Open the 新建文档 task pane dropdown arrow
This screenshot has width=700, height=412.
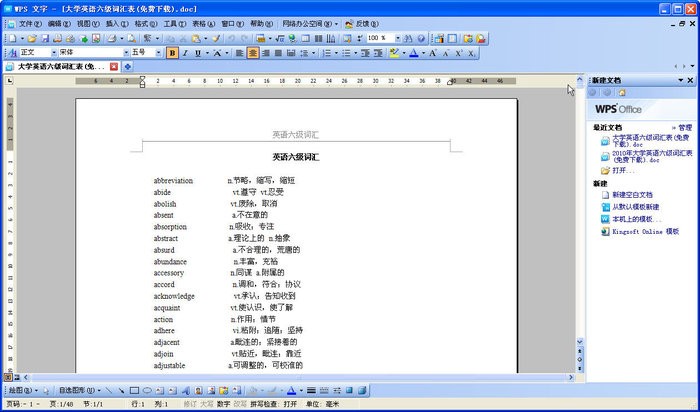[x=681, y=80]
